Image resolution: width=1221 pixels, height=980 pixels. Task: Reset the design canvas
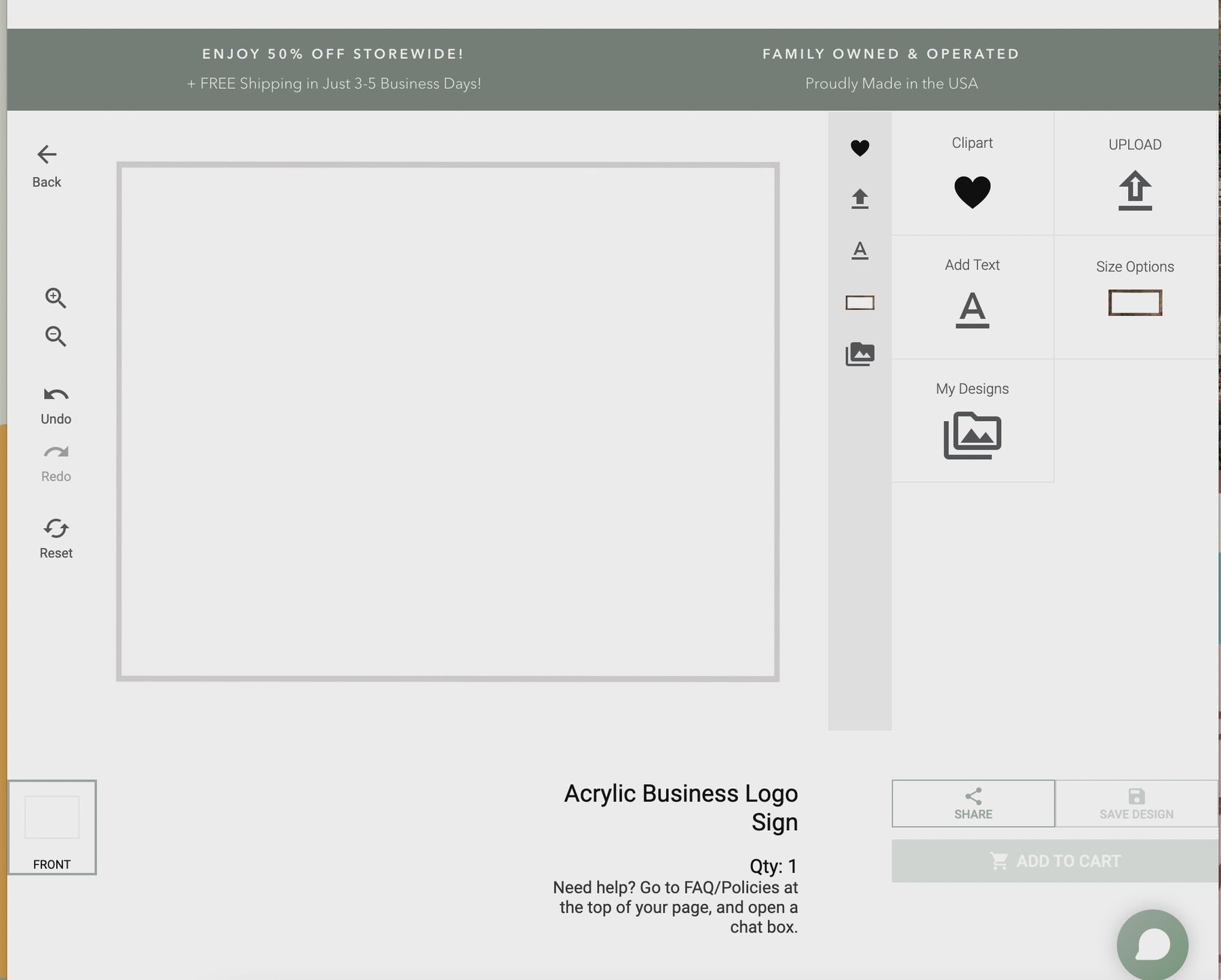click(56, 539)
